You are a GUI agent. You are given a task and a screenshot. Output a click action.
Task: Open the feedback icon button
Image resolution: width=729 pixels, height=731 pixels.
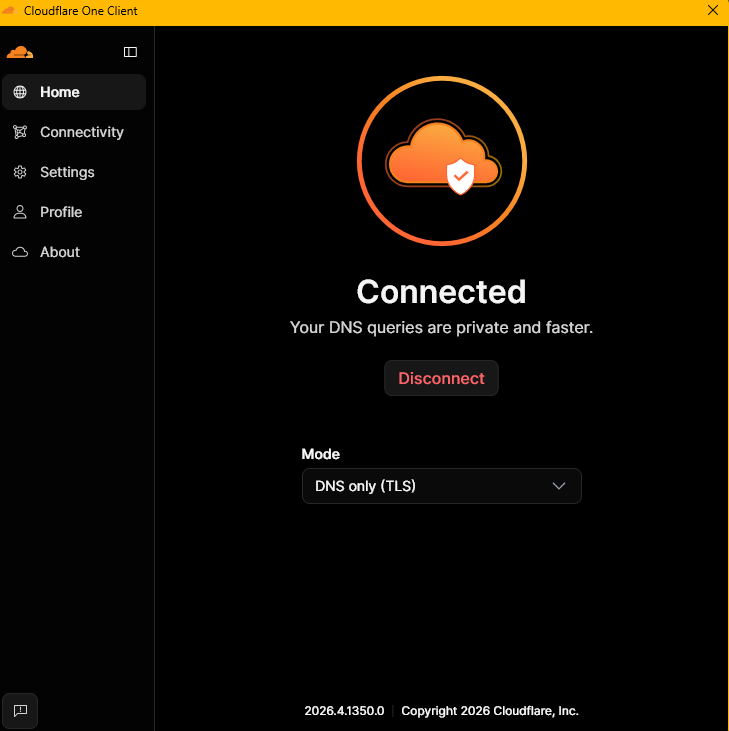[20, 710]
